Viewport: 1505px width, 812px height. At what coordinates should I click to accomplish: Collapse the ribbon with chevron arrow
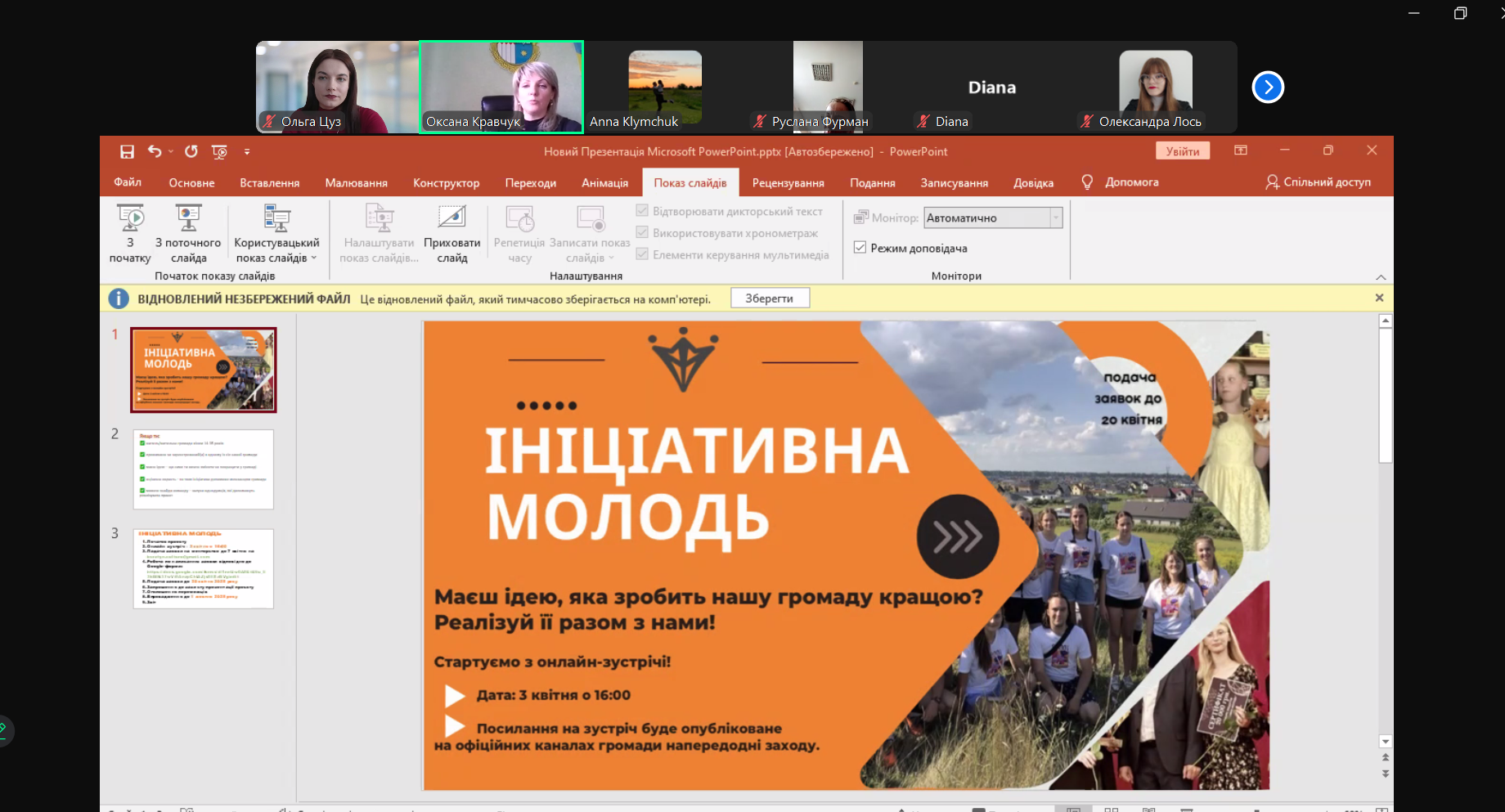pos(1381,276)
